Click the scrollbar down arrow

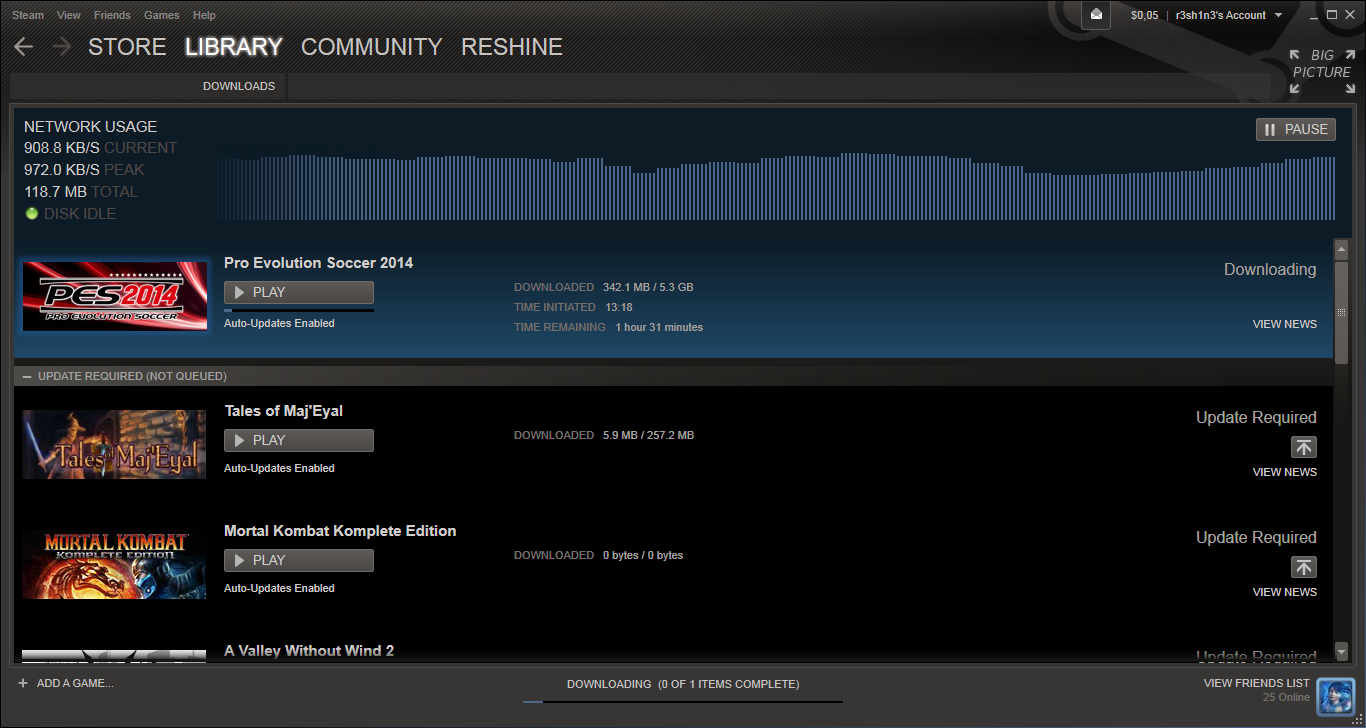(x=1341, y=652)
